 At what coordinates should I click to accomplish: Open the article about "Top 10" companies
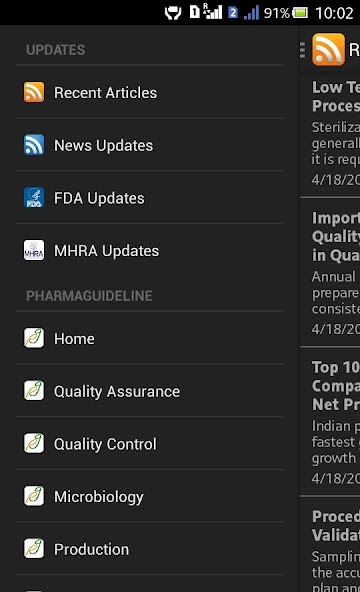[330, 422]
